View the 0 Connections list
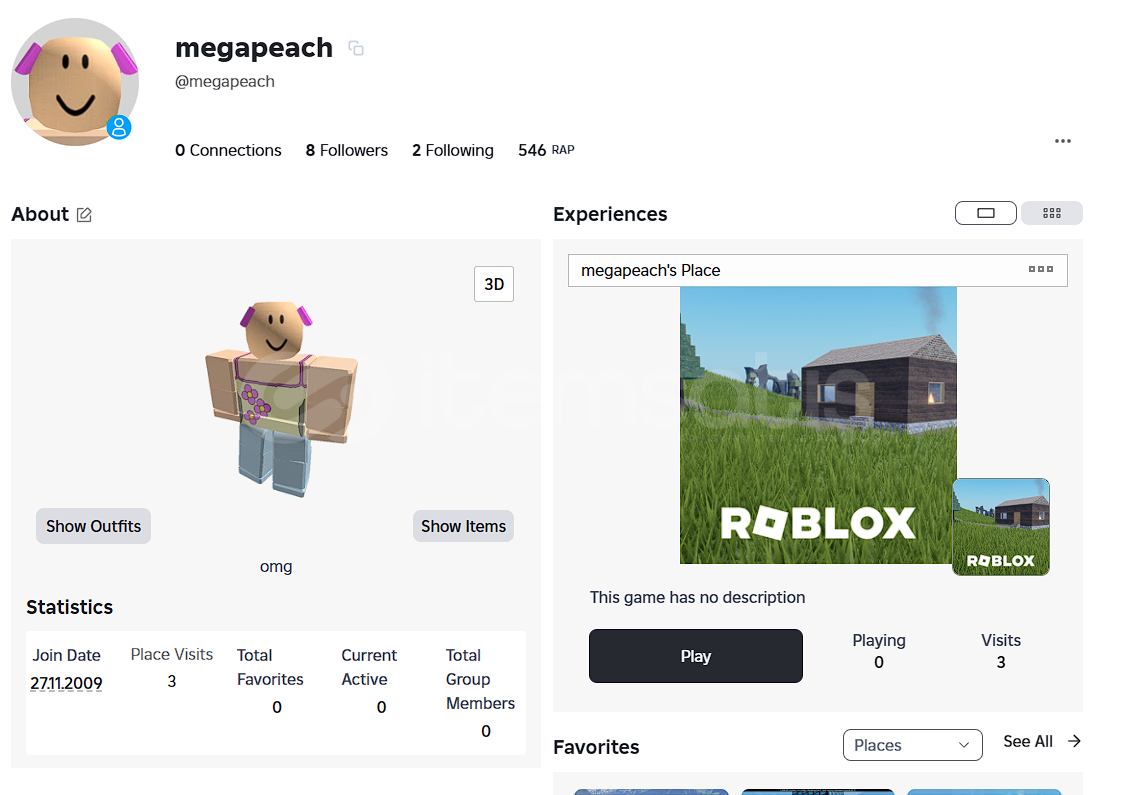 [x=228, y=150]
